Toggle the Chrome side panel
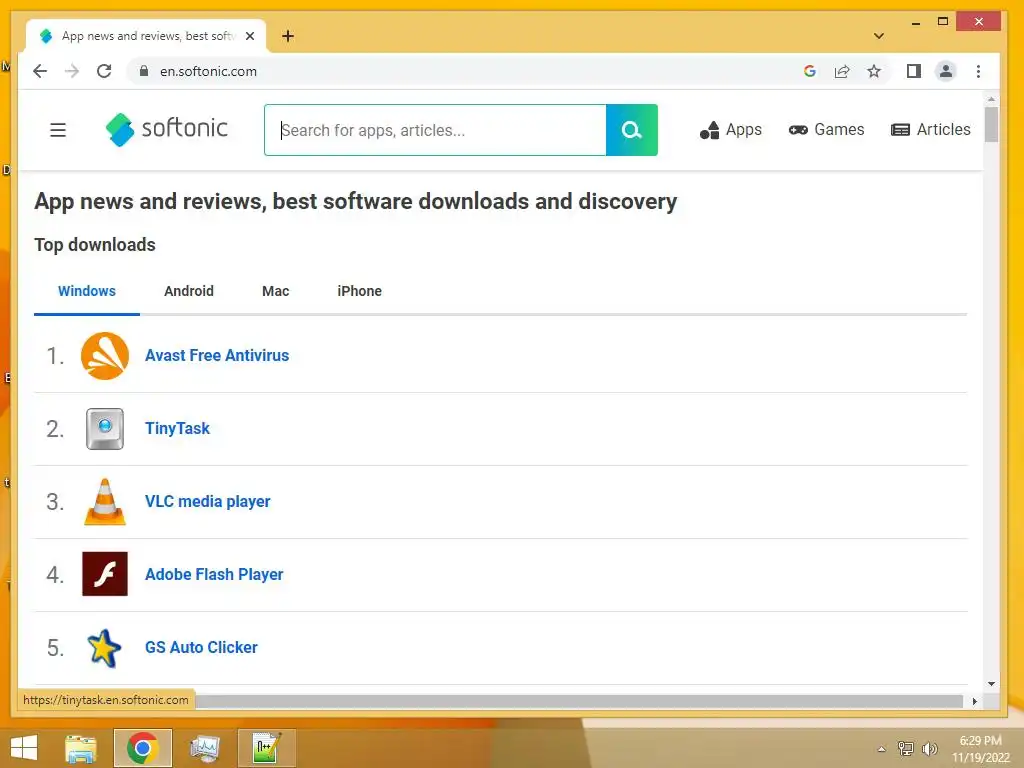The width and height of the screenshot is (1024, 768). pos(914,71)
